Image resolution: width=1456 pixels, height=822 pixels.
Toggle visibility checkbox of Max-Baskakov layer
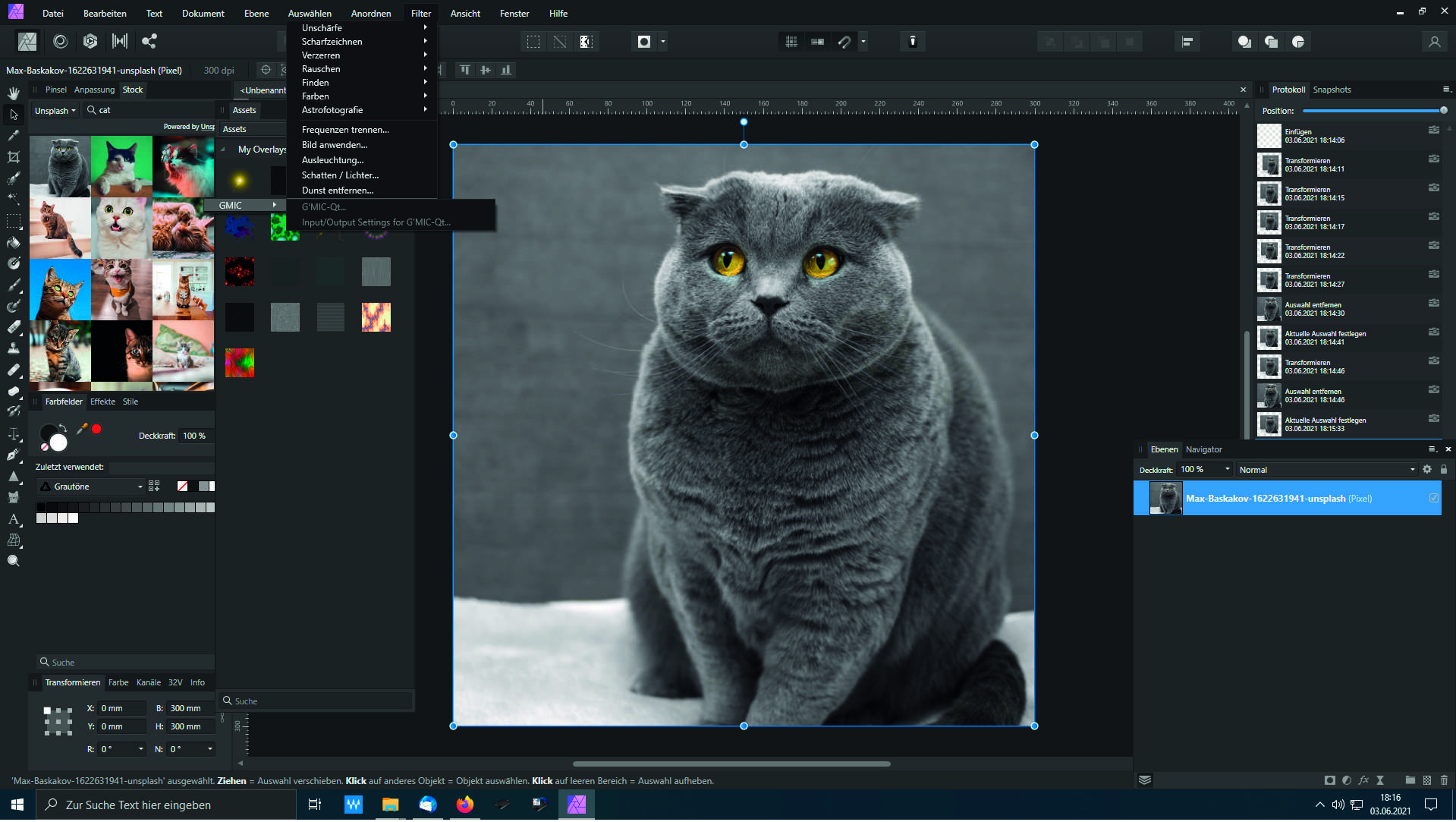coord(1433,499)
